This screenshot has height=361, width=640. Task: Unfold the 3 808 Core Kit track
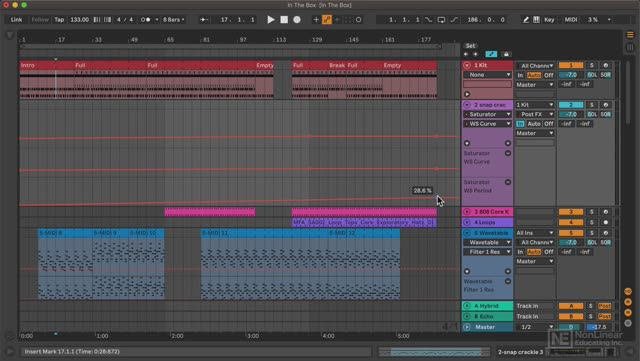click(x=467, y=212)
